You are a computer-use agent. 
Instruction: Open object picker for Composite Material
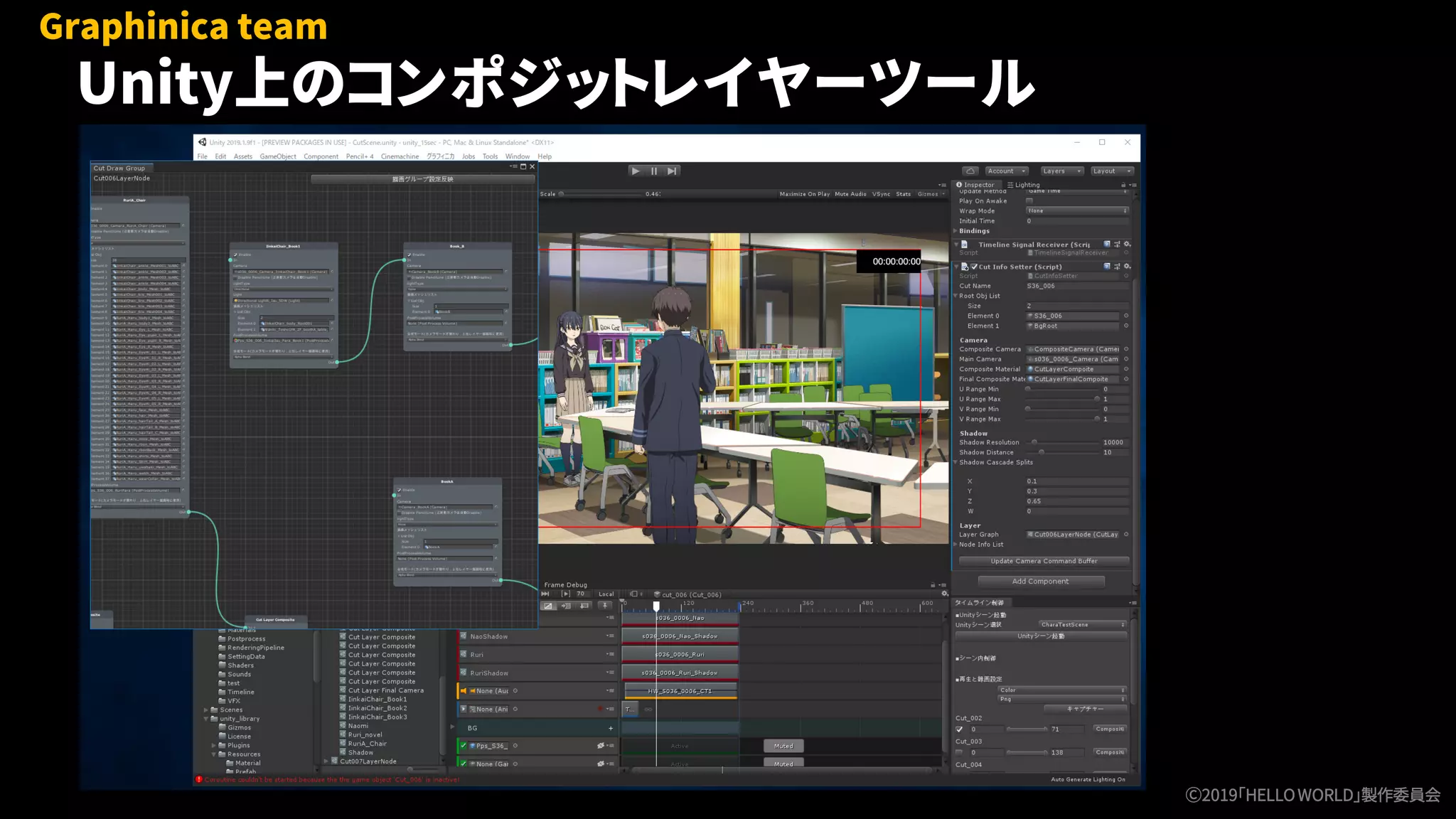(x=1126, y=369)
